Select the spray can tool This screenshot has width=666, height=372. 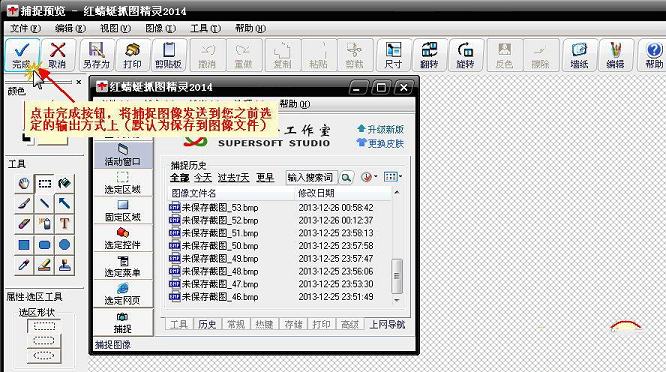(44, 224)
